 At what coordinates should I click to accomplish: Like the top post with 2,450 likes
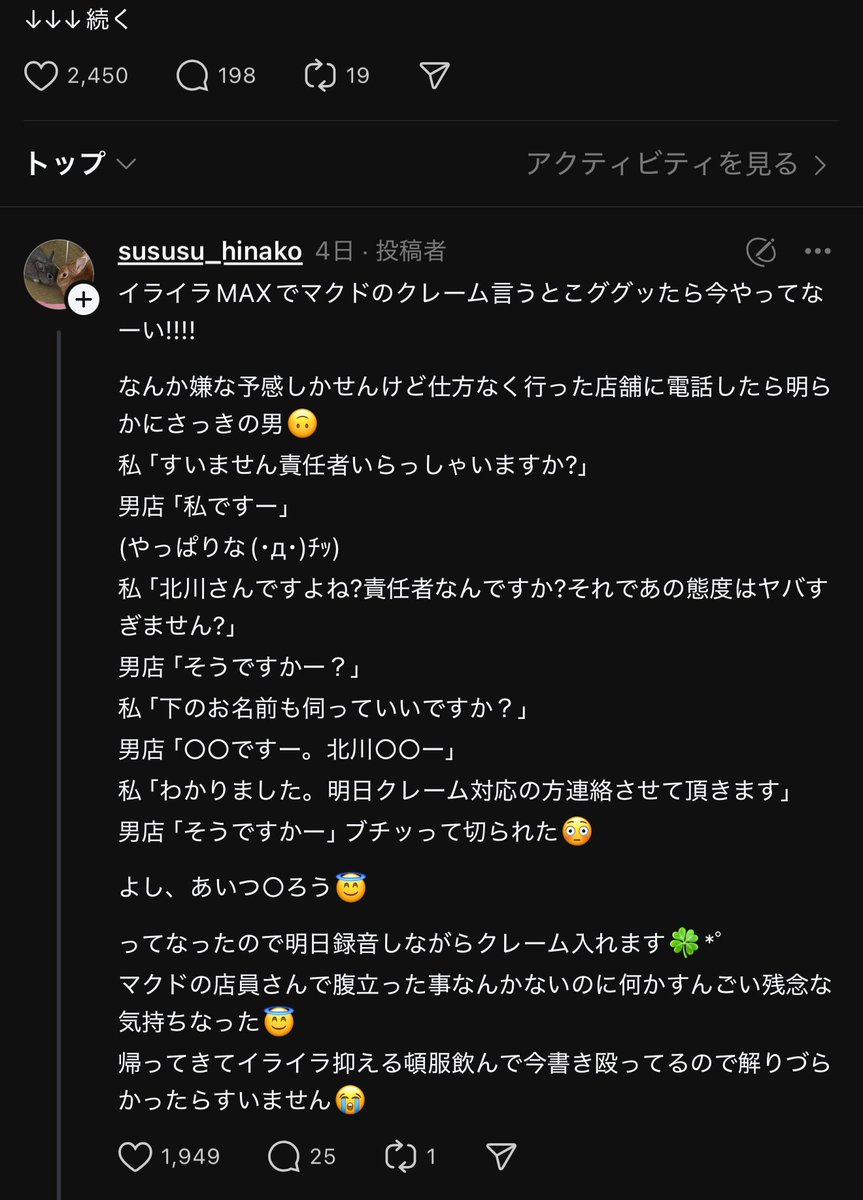click(x=41, y=76)
